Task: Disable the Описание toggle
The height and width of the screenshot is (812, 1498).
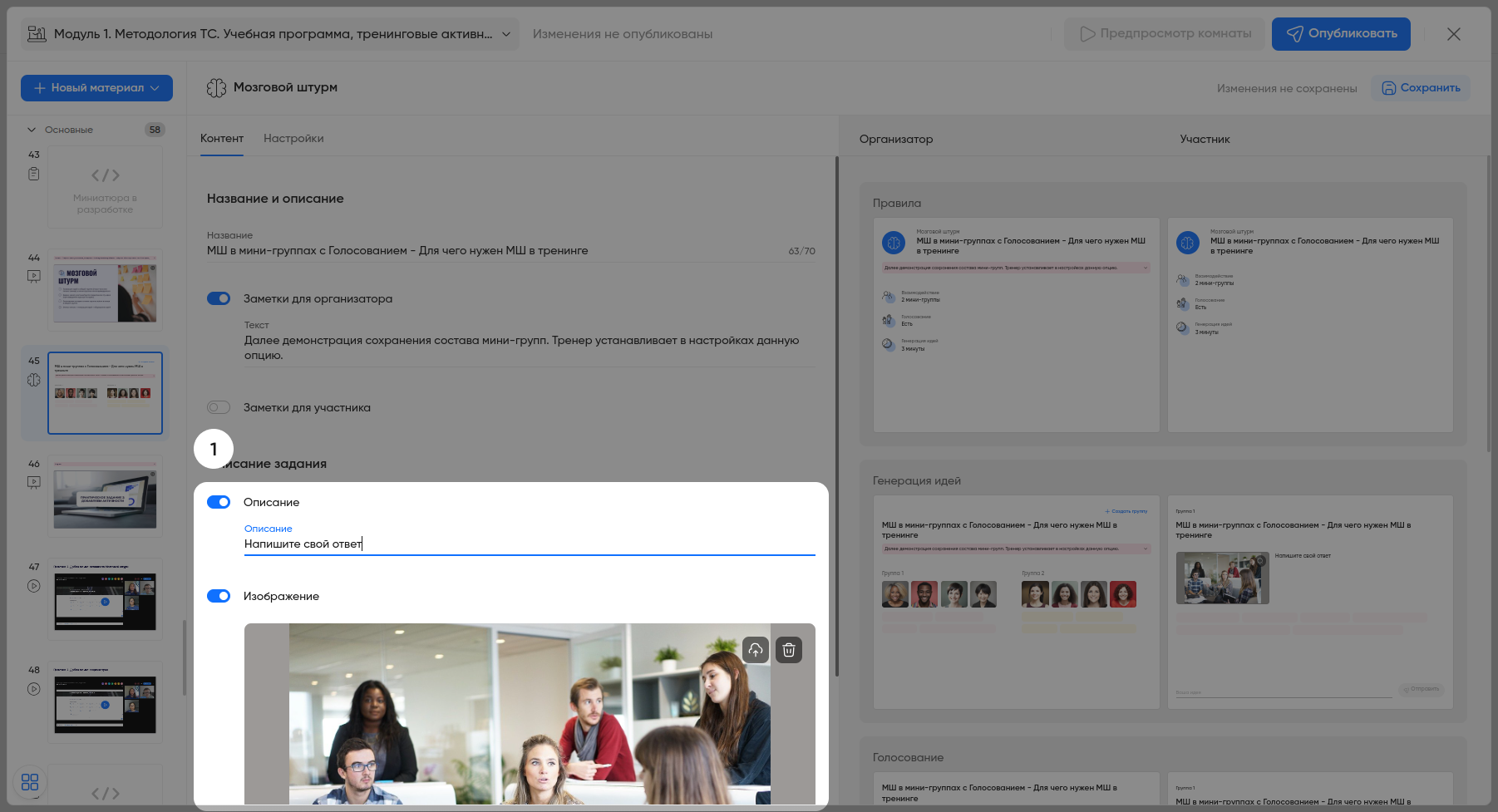Action: pos(219,502)
